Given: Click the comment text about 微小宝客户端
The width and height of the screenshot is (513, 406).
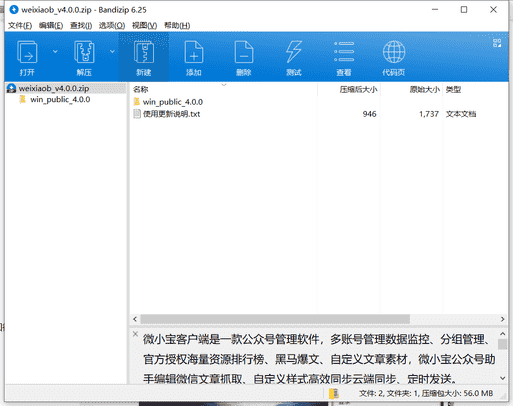Looking at the screenshot, I should 319,359.
